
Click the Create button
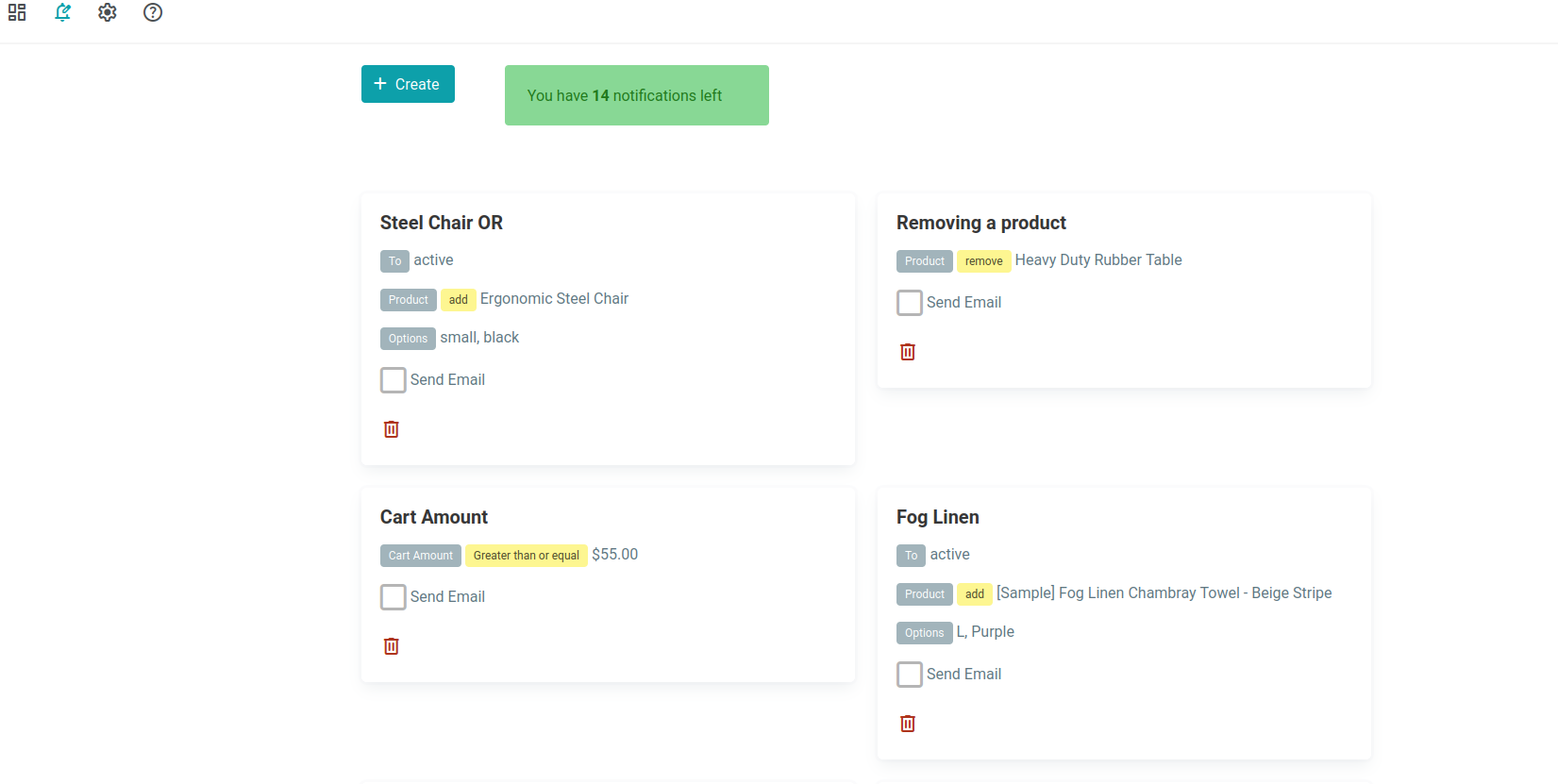tap(408, 84)
